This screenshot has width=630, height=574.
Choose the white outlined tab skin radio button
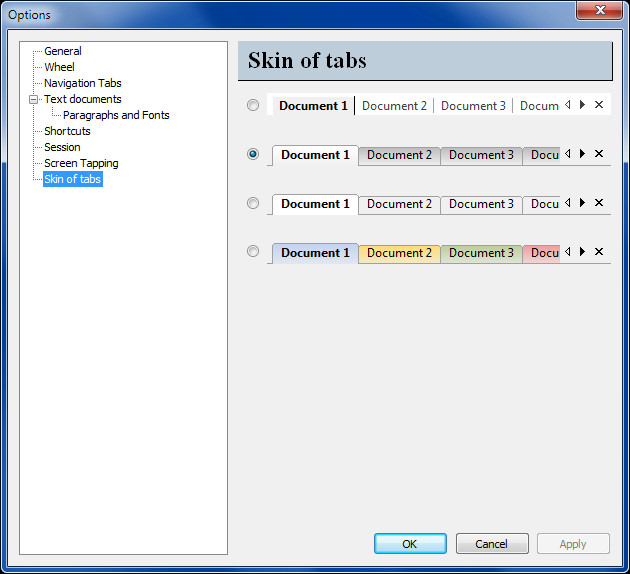click(x=253, y=203)
